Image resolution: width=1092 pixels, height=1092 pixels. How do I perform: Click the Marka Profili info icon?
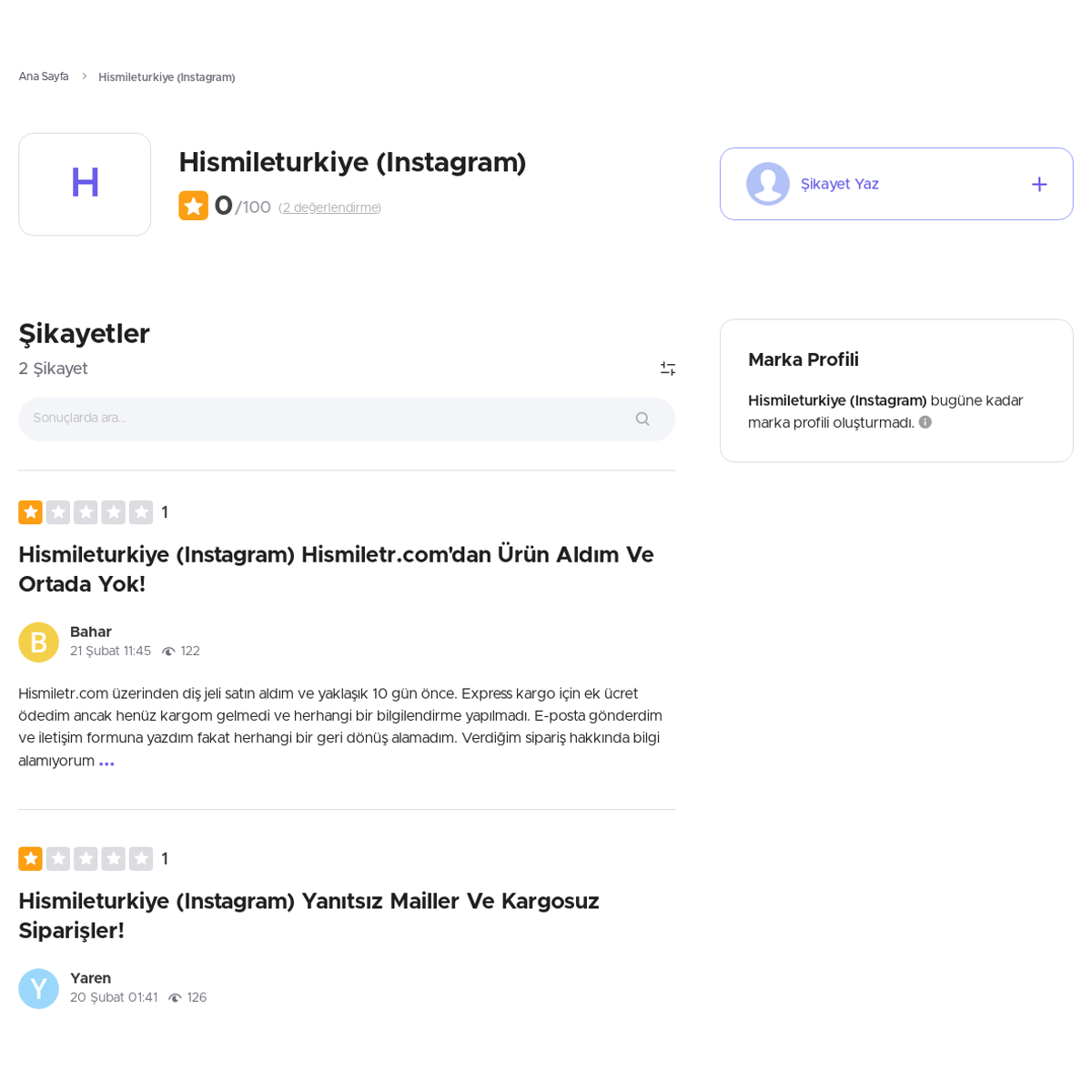(925, 422)
